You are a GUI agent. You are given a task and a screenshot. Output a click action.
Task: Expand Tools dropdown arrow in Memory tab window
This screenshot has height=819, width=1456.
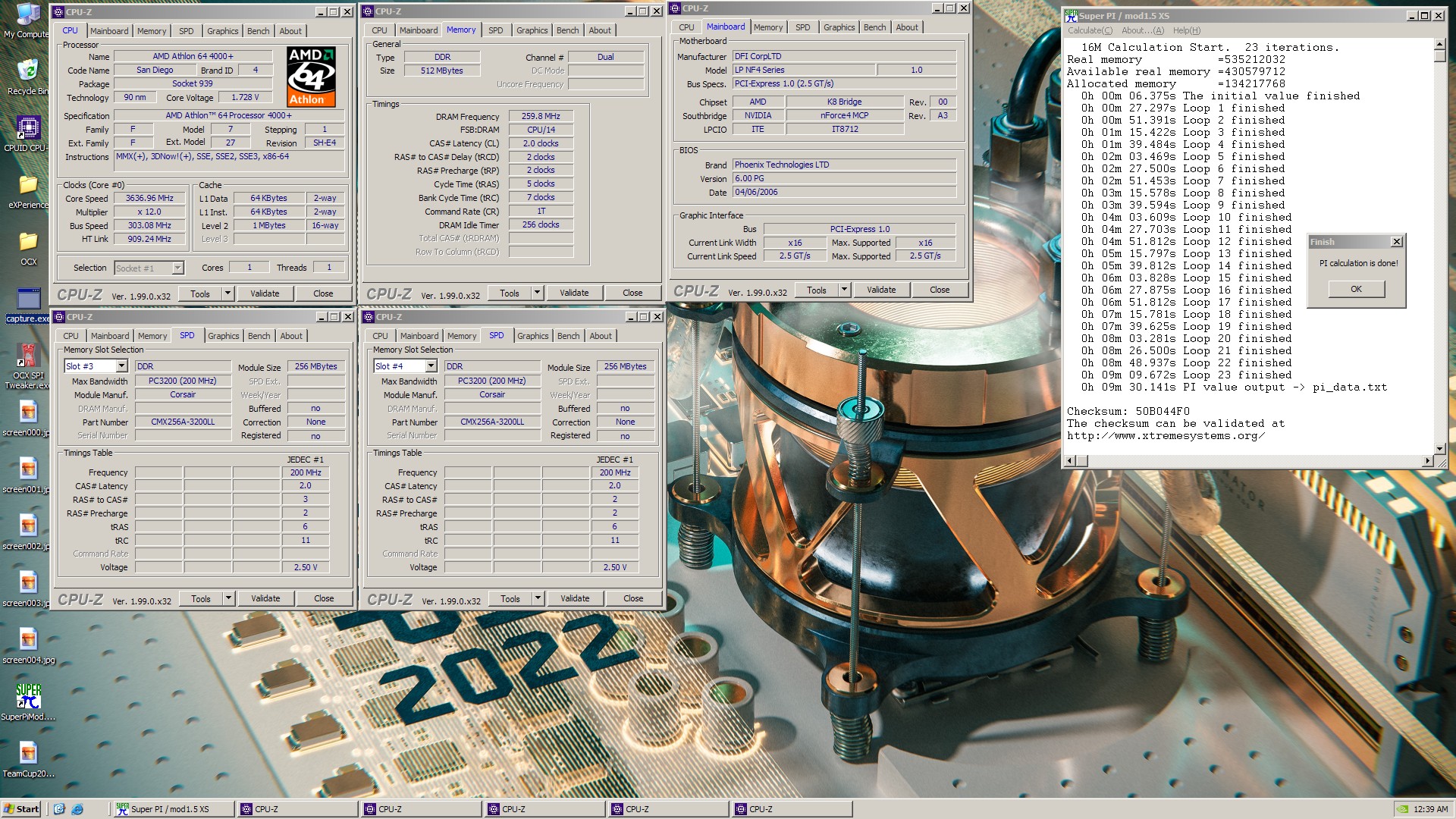pyautogui.click(x=536, y=293)
